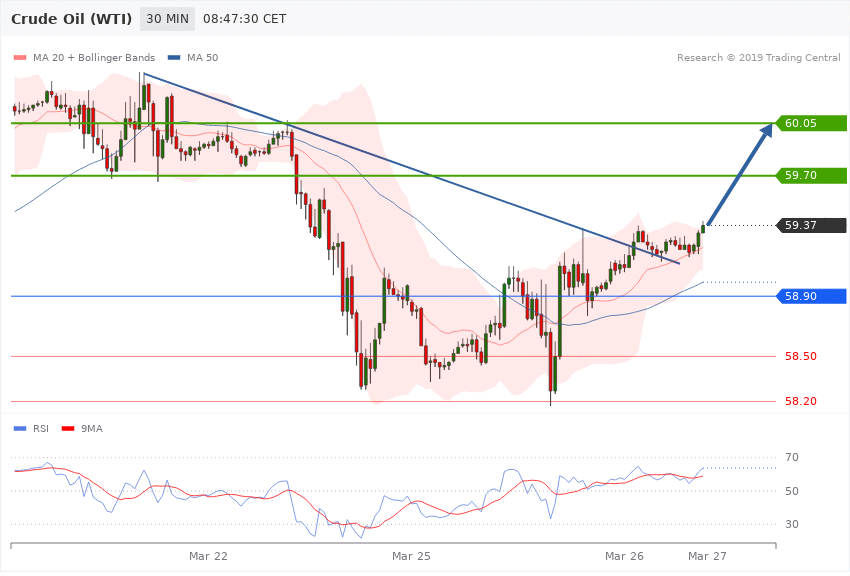The width and height of the screenshot is (850, 576).
Task: Click the 08:47:30 CET timestamp
Action: [244, 19]
